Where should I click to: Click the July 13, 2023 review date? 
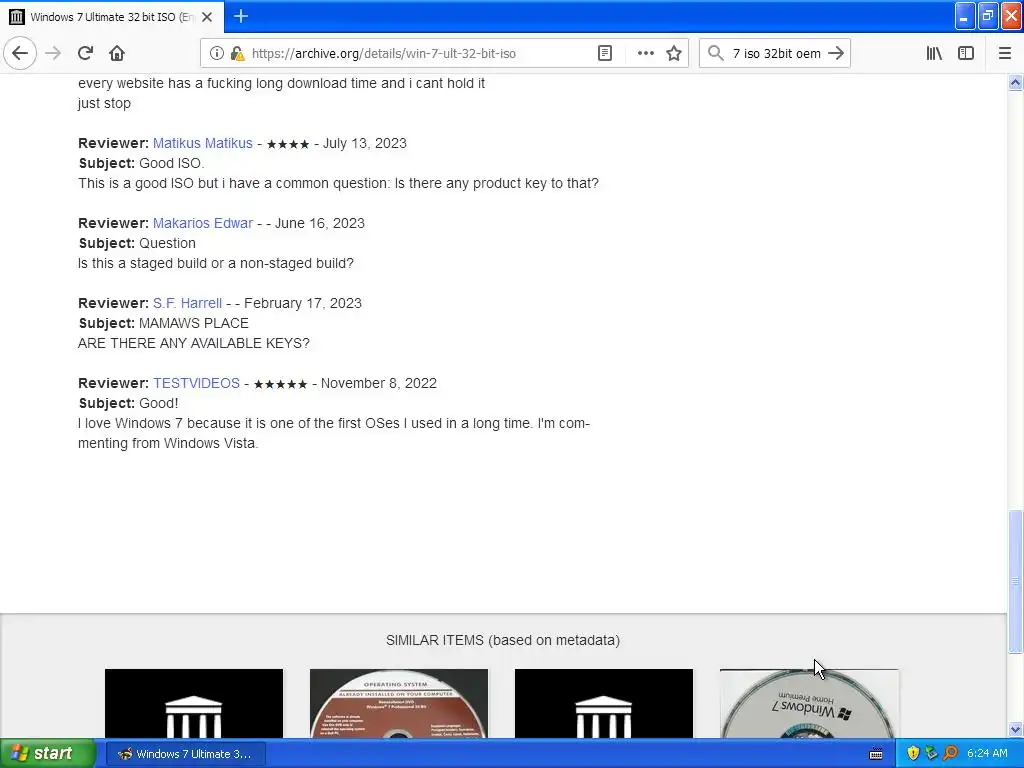364,143
